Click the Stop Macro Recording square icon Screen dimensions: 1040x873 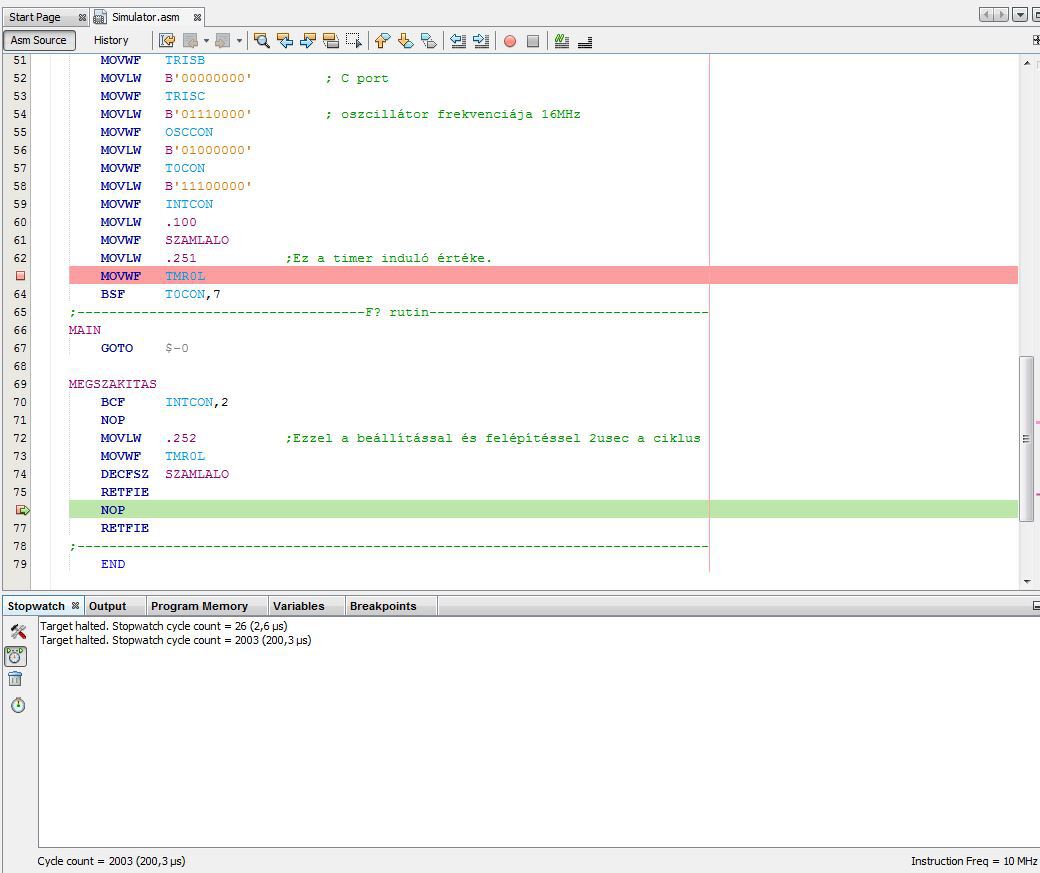(533, 41)
